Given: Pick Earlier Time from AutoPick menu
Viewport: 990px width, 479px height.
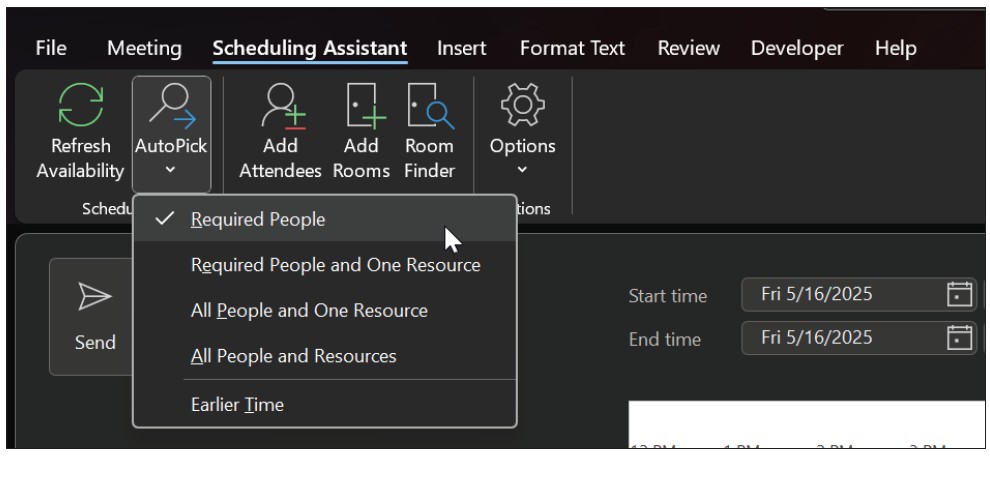Looking at the screenshot, I should tap(237, 405).
